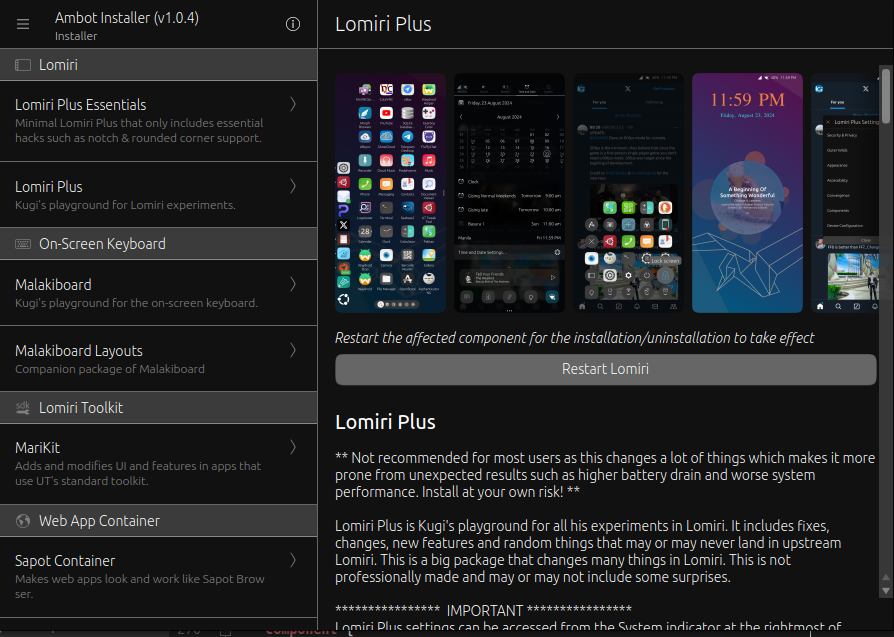Open the calendar indicator screenshot thumbnail
This screenshot has height=637, width=894.
tap(509, 193)
